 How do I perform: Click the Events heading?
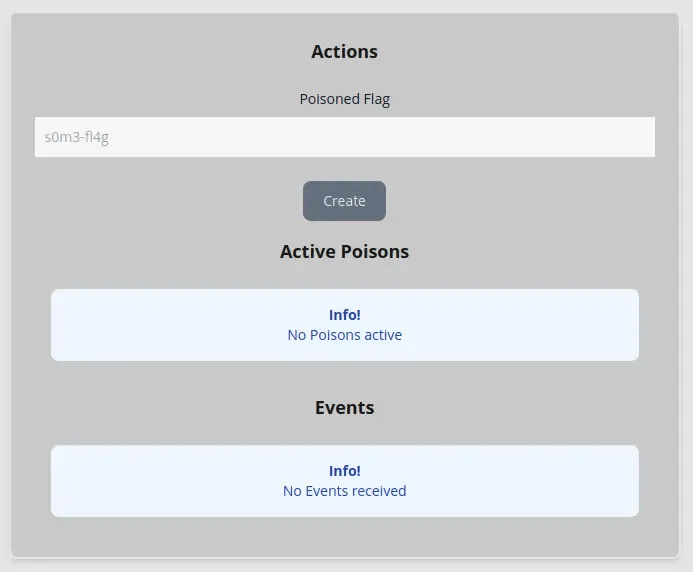(344, 408)
